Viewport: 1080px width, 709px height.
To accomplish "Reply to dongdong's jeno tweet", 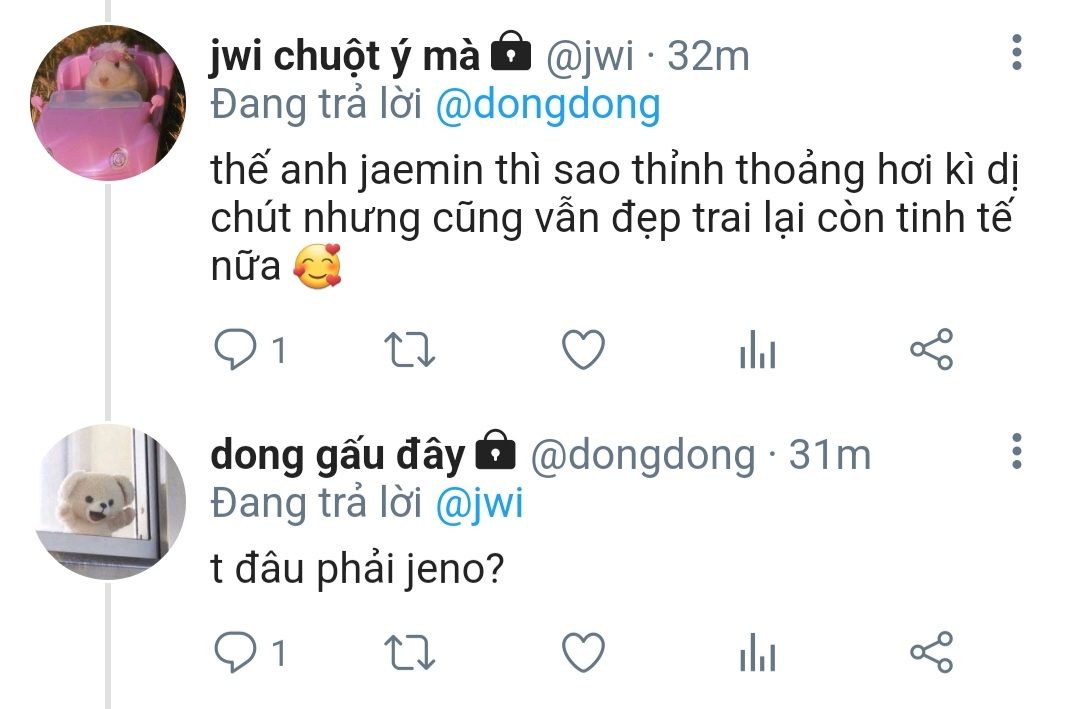I will pyautogui.click(x=236, y=652).
